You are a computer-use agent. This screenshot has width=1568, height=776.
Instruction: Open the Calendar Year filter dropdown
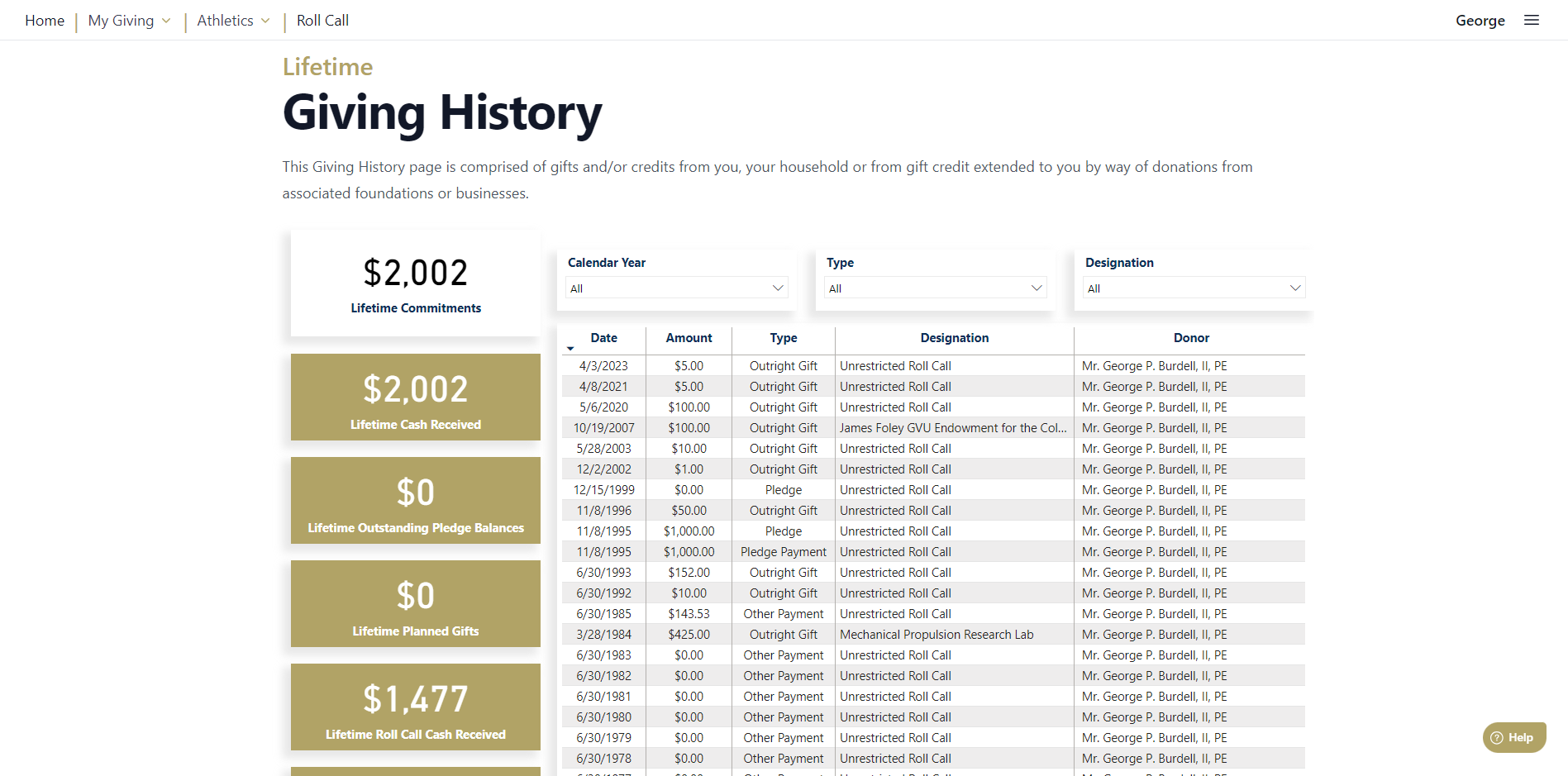point(676,288)
